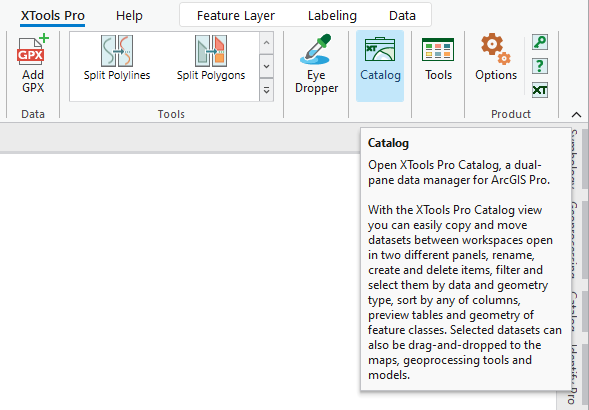Screen dimensions: 589x410
Task: Switch to the Labeling tab
Action: (x=332, y=16)
